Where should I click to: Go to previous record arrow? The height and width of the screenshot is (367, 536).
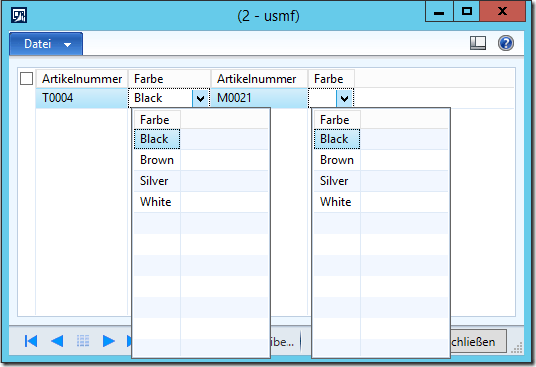click(x=57, y=341)
